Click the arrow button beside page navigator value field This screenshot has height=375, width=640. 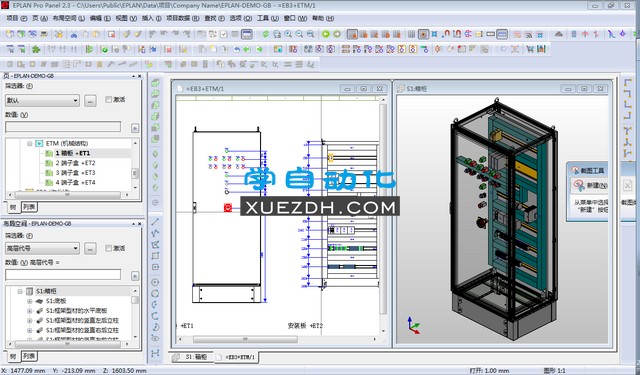(x=135, y=128)
